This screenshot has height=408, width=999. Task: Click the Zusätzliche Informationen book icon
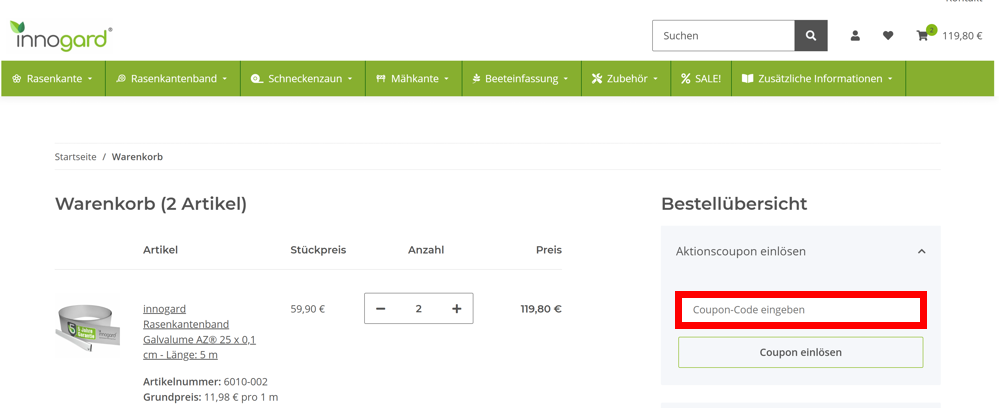[747, 79]
